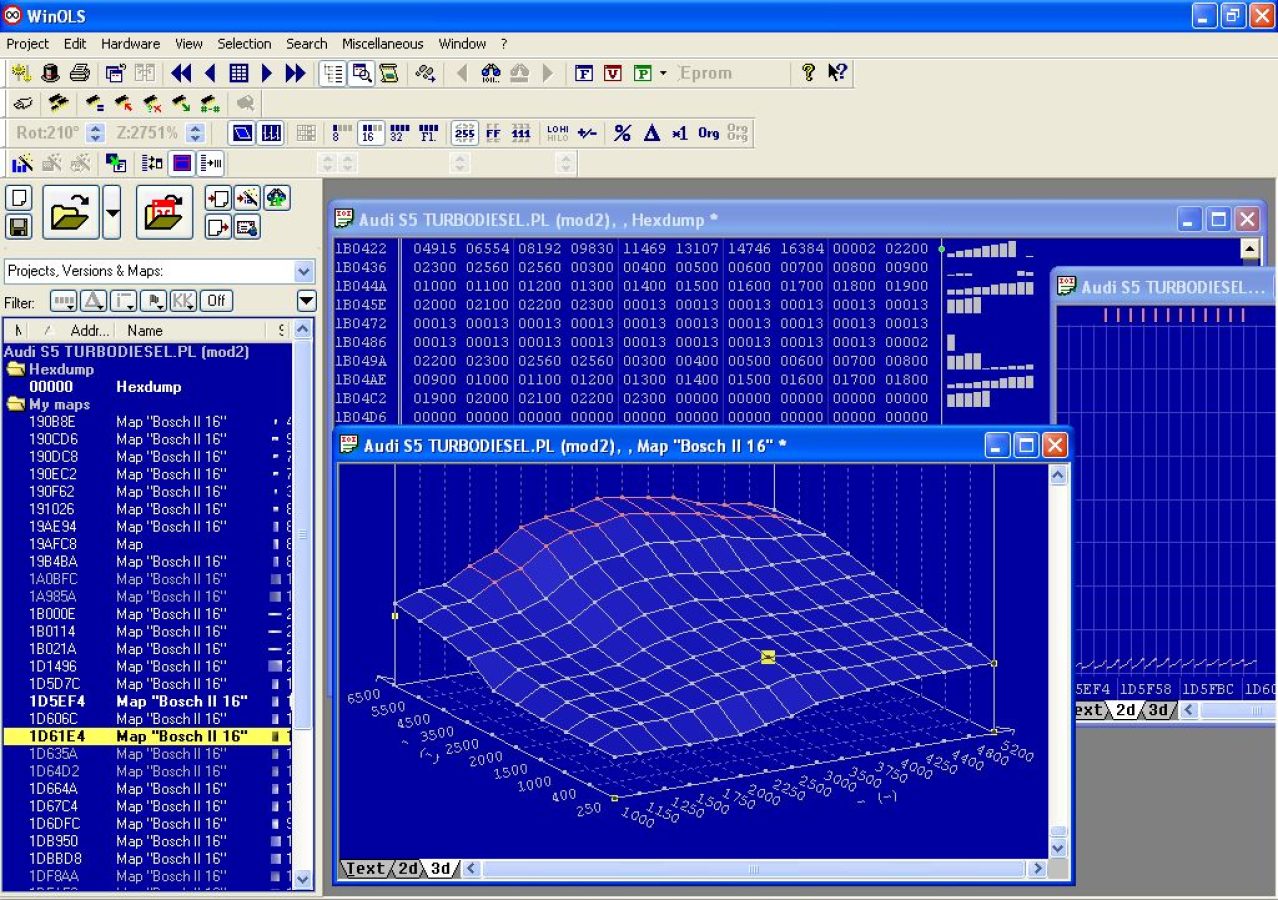Screen dimensions: 1278x900
Task: Click the binoculars search icon in toolbar
Action: (490, 73)
